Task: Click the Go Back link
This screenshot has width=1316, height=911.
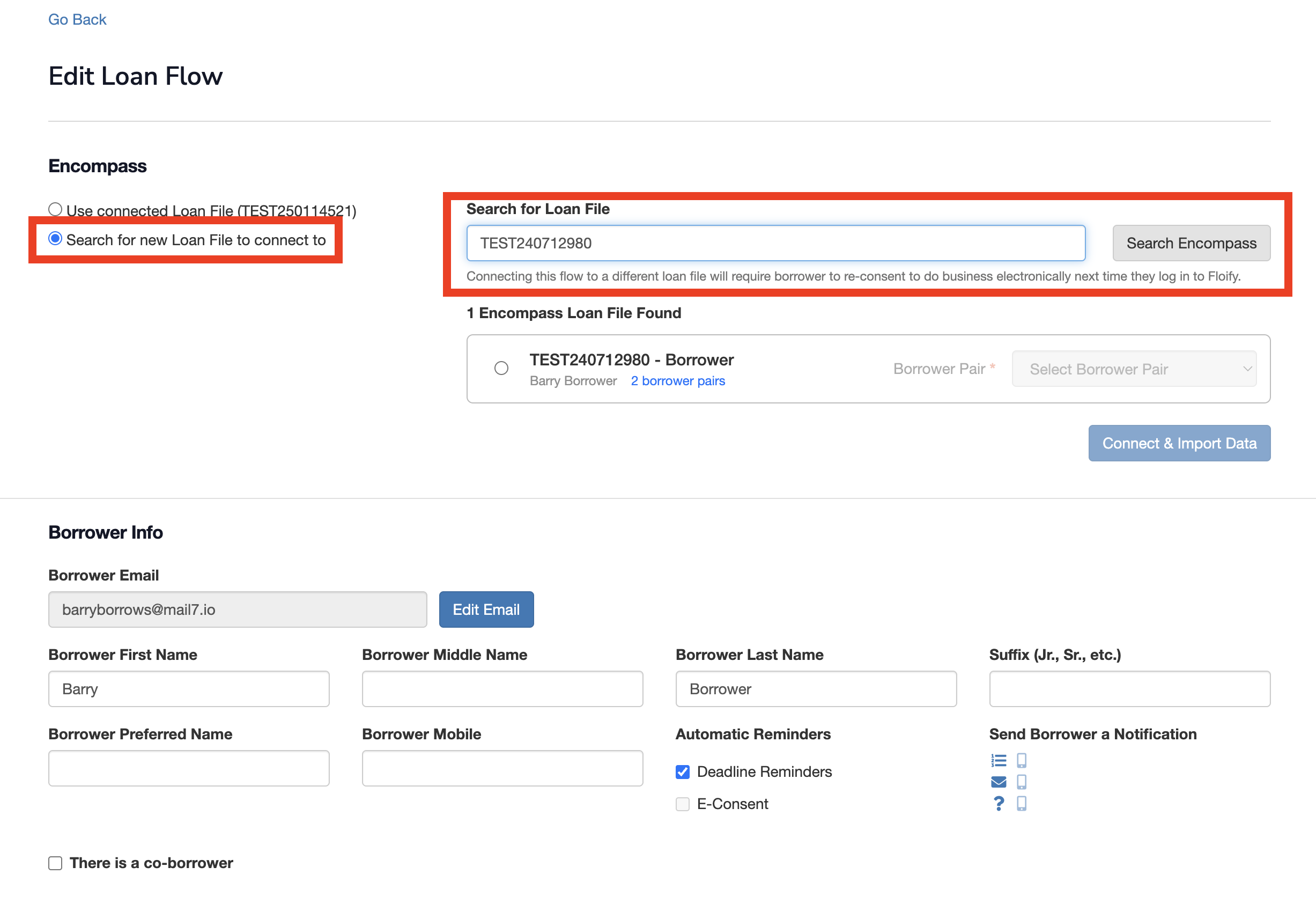Action: pyautogui.click(x=77, y=19)
